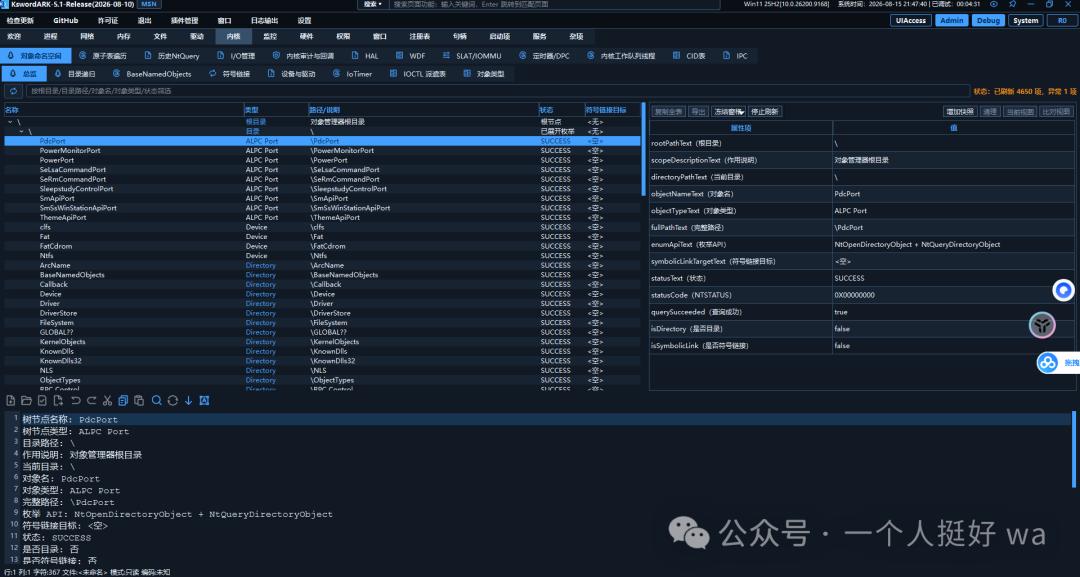Toggle the Admin privilege button
The height and width of the screenshot is (577, 1080).
(952, 21)
